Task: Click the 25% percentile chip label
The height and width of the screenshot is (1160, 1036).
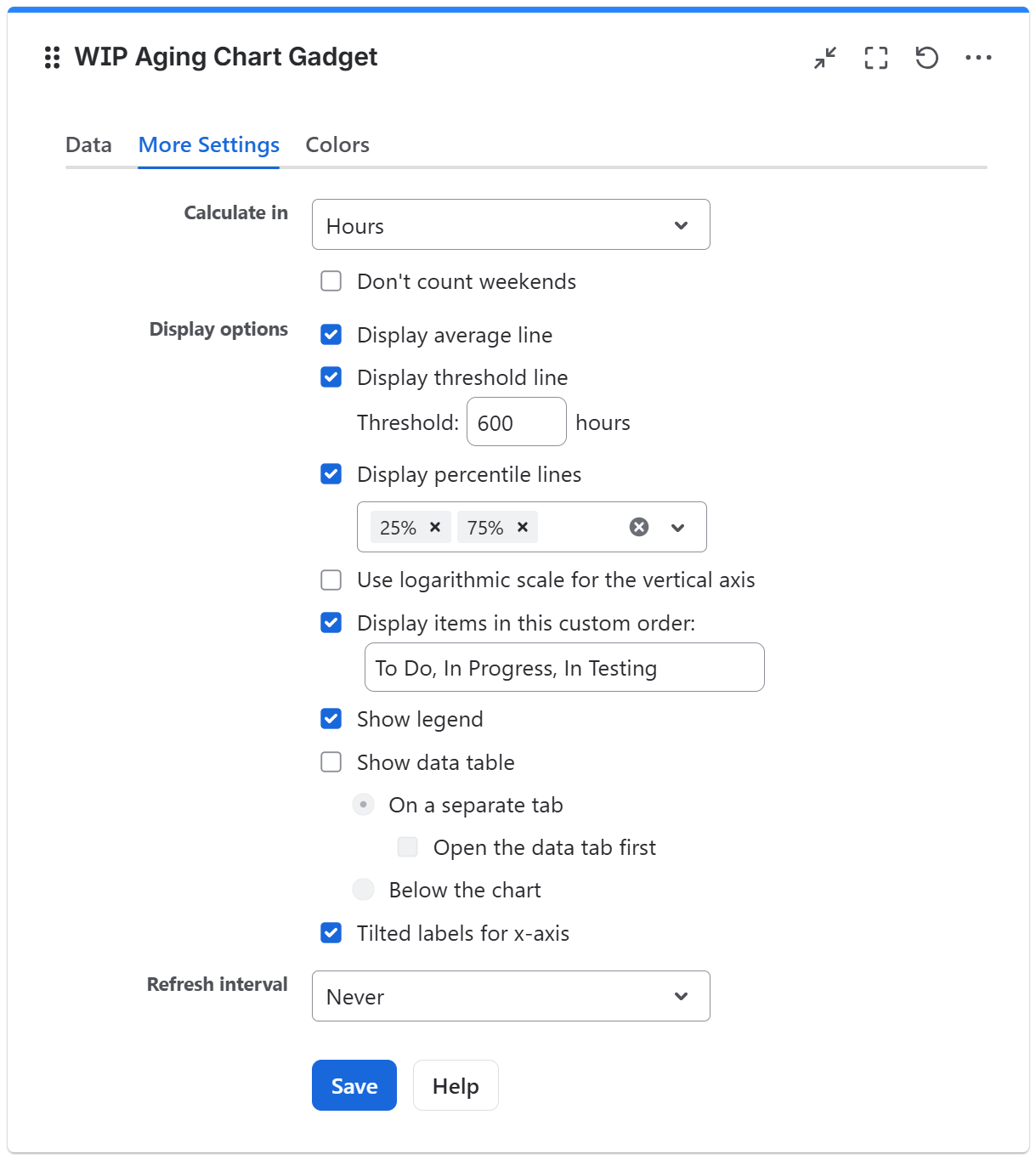Action: coord(398,528)
